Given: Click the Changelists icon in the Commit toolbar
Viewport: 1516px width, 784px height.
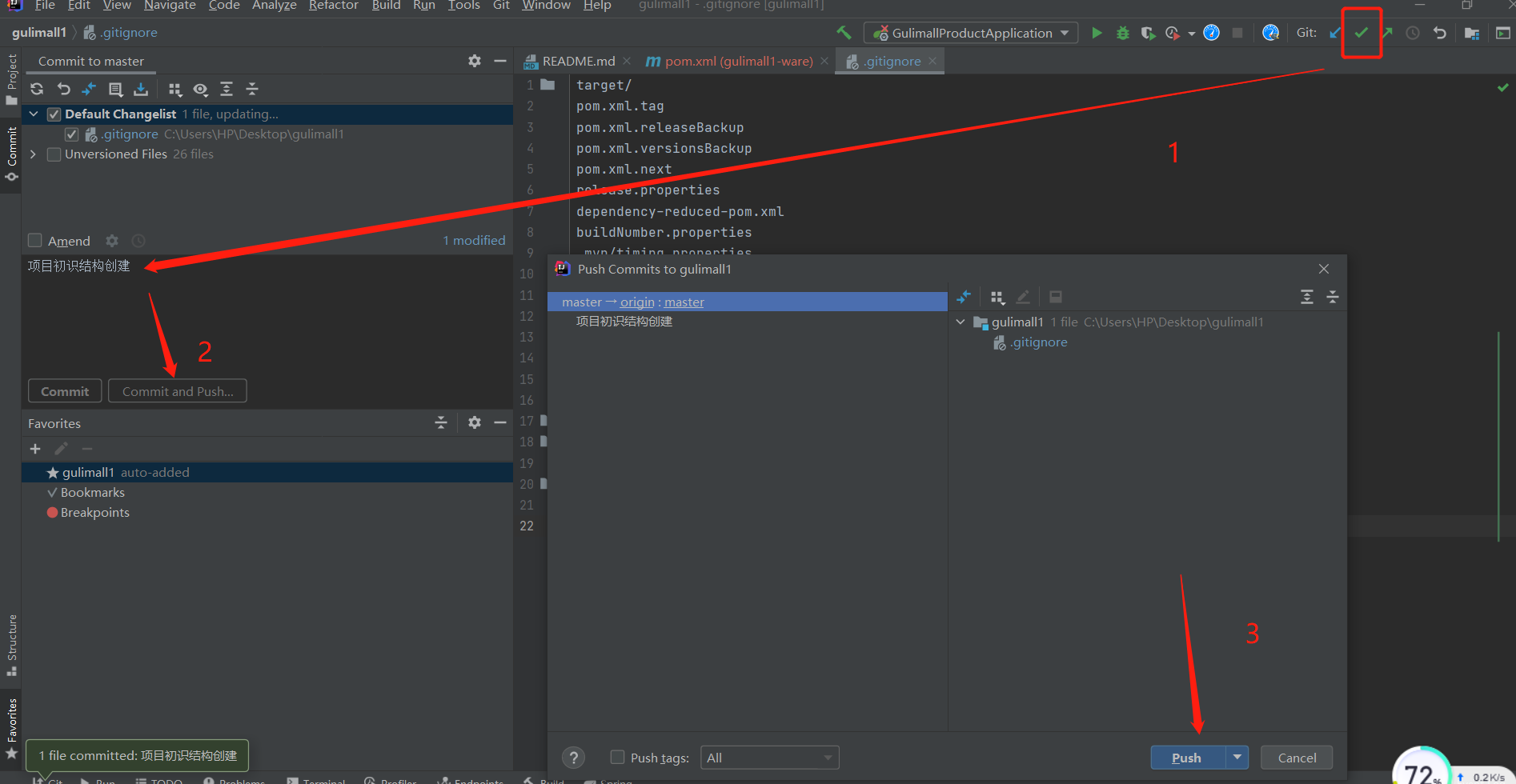Looking at the screenshot, I should (x=115, y=89).
